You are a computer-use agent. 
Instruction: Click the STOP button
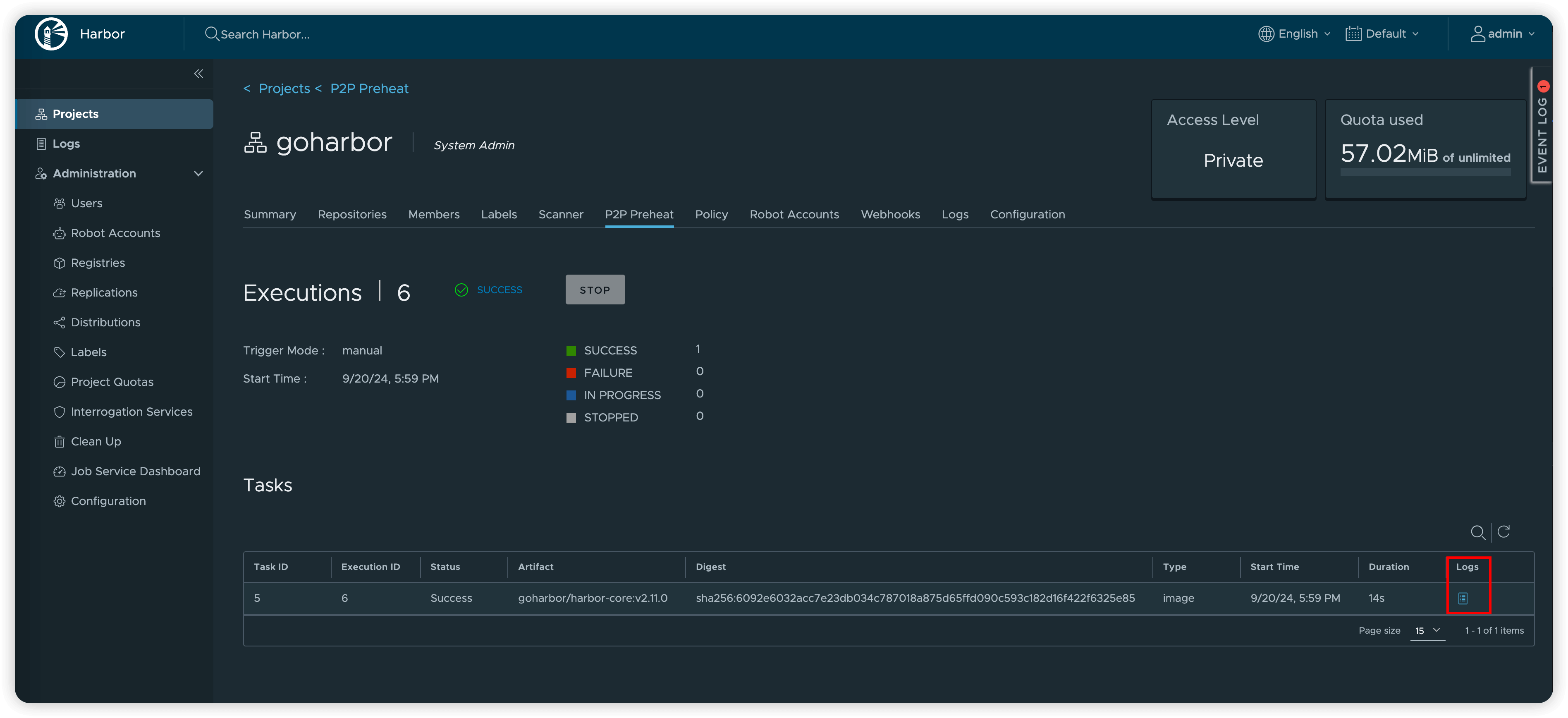pos(595,290)
